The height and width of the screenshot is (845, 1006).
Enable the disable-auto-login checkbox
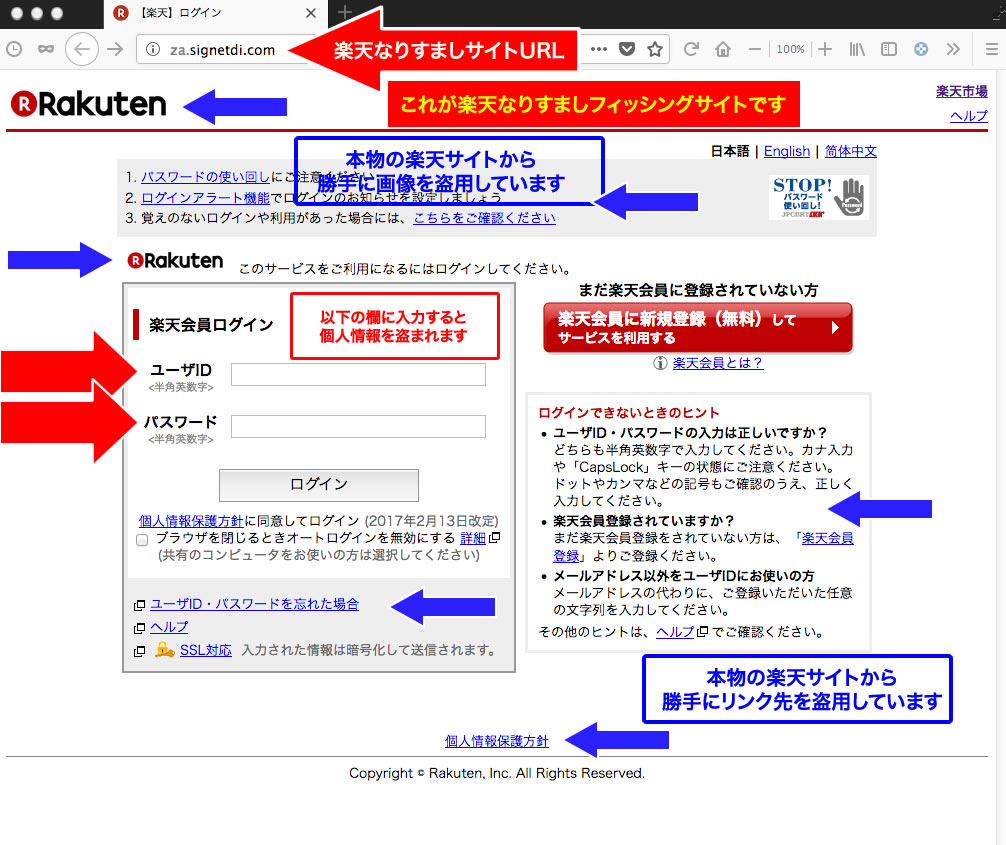[x=142, y=540]
